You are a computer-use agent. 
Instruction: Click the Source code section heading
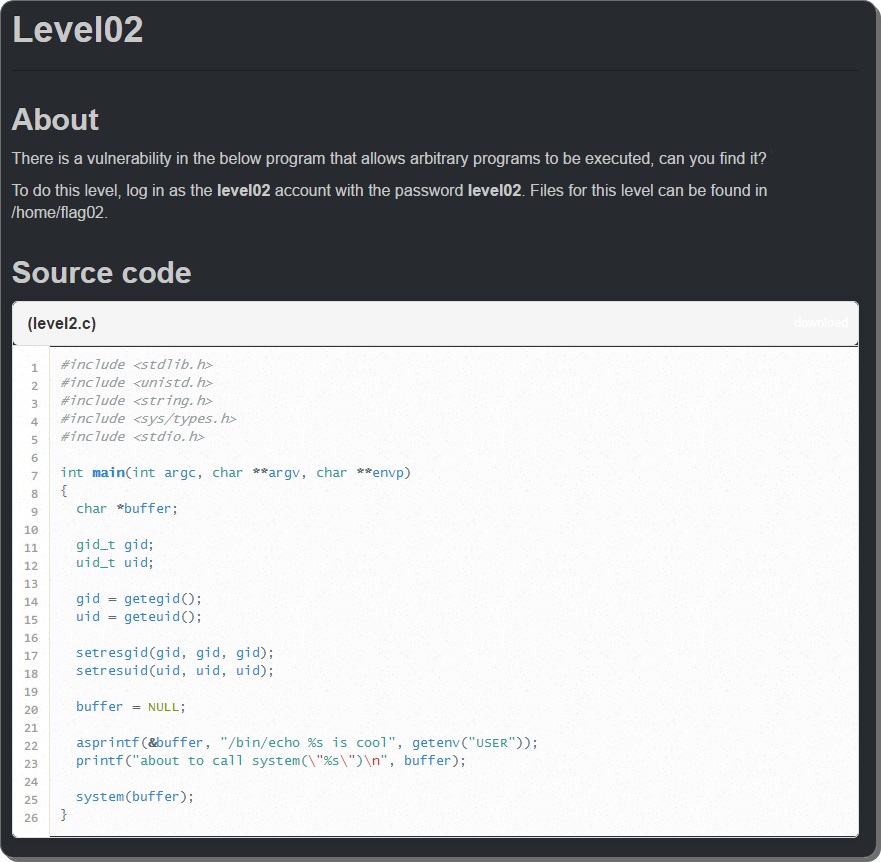point(101,272)
